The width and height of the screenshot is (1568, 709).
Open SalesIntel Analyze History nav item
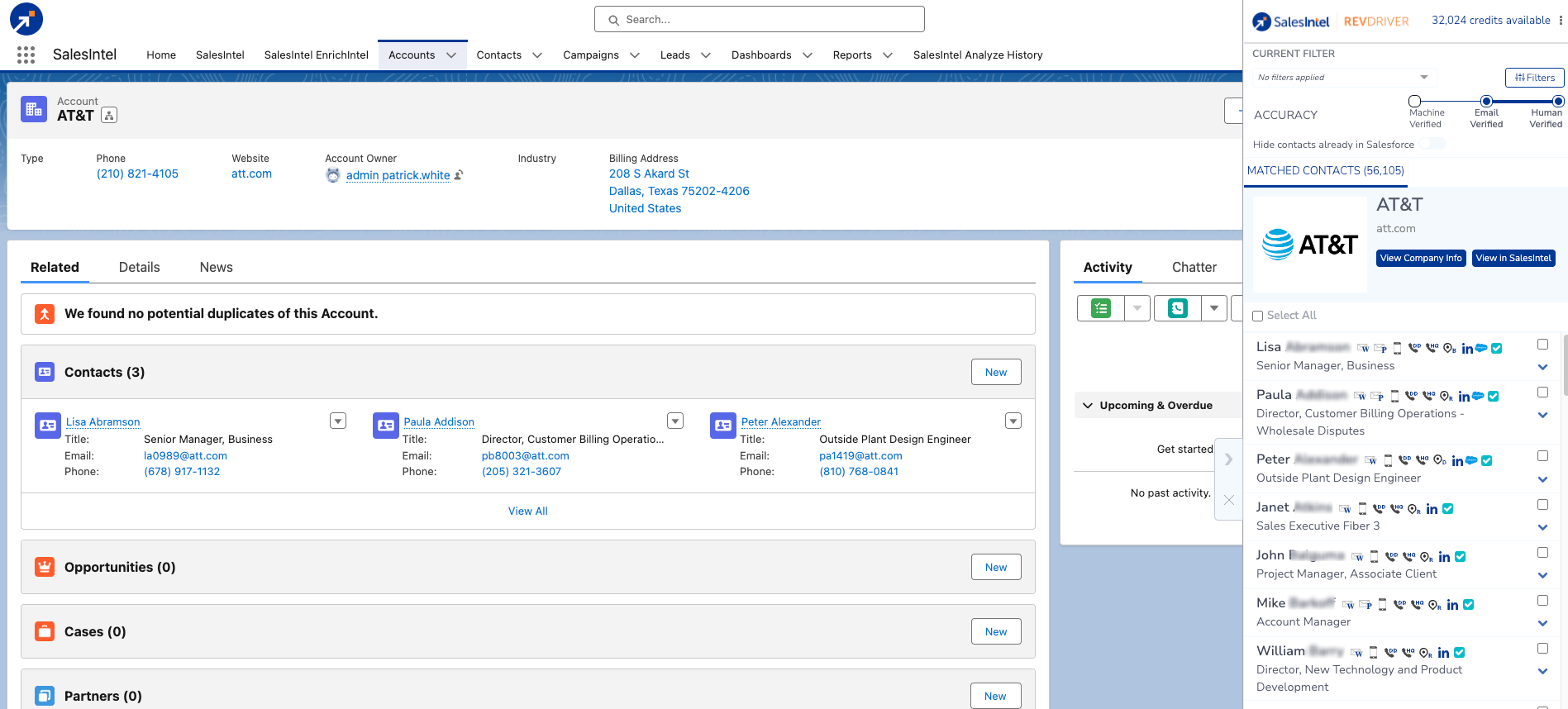click(978, 55)
